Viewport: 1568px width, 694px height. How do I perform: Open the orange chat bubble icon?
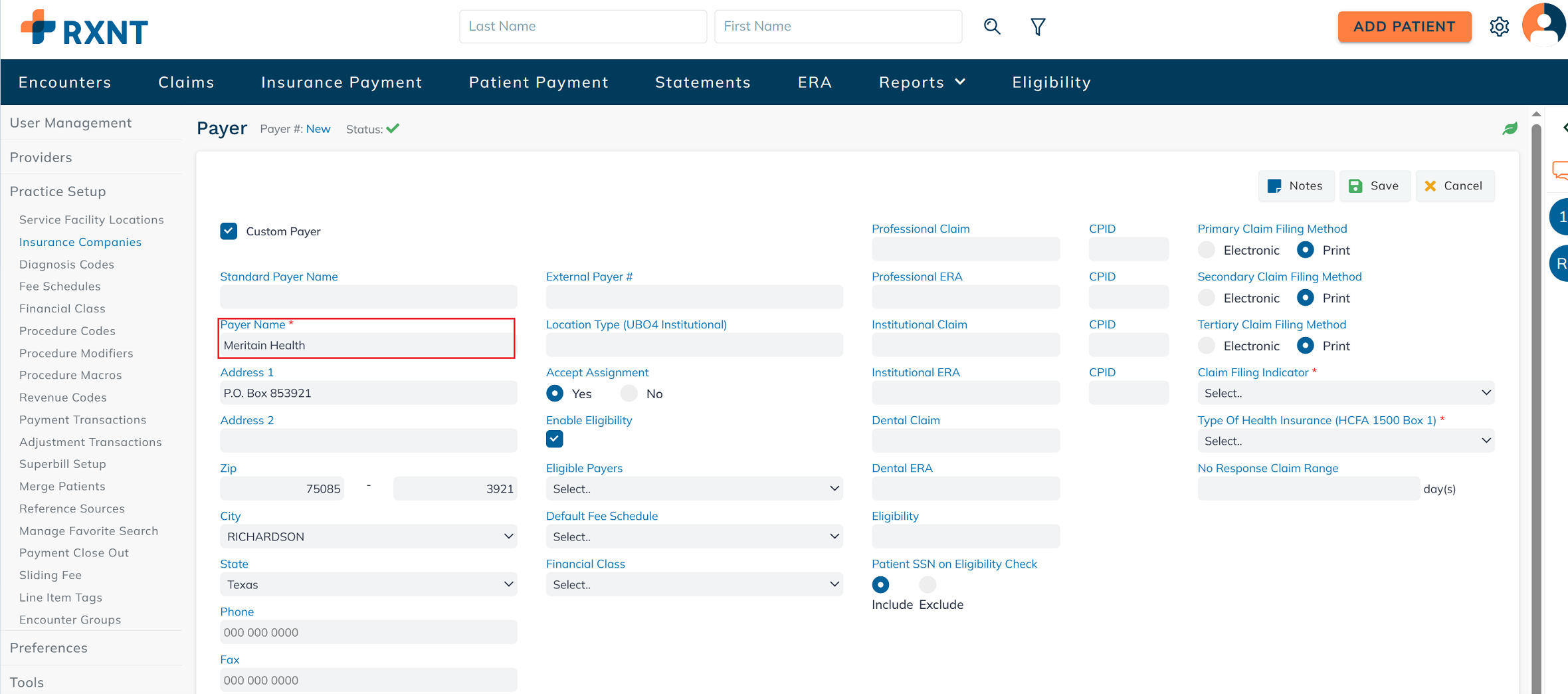pos(1559,170)
